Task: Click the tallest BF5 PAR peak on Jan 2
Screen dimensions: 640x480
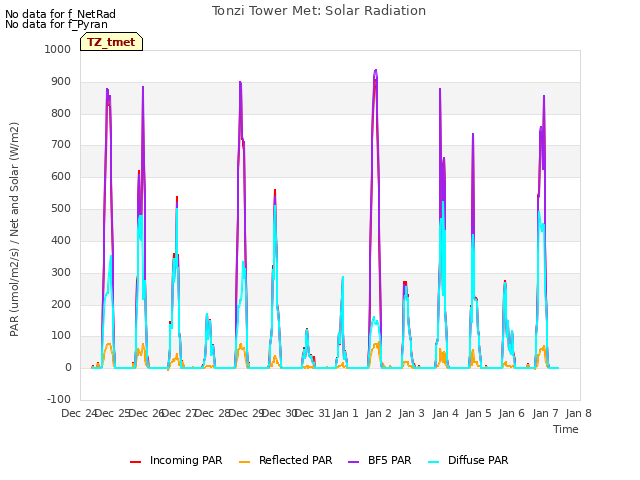Action: [x=376, y=70]
